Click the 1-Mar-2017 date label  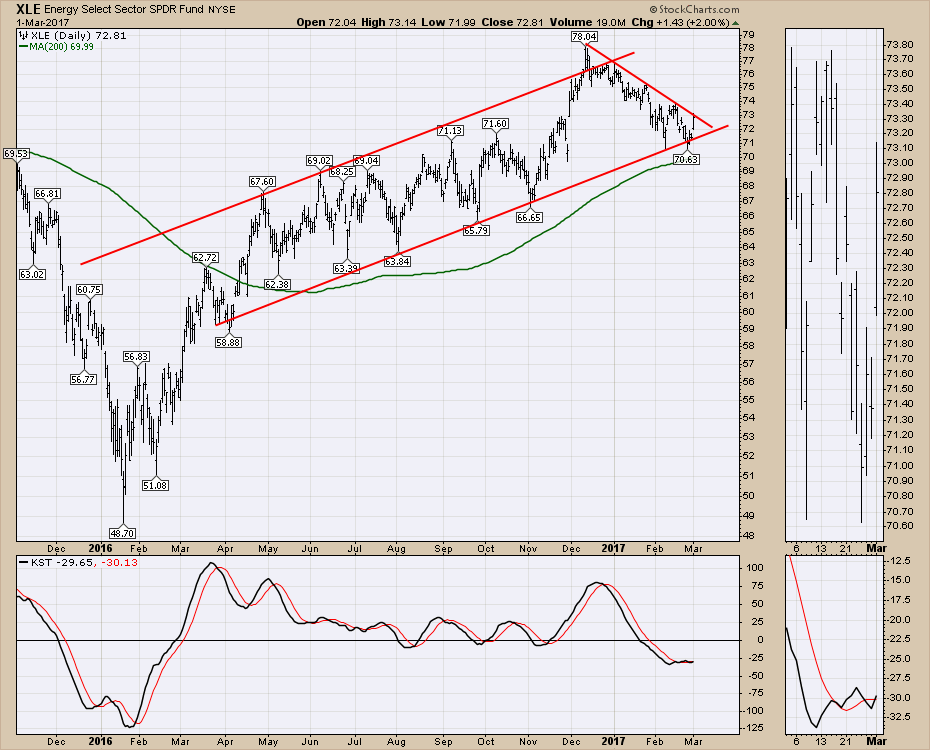pos(43,23)
